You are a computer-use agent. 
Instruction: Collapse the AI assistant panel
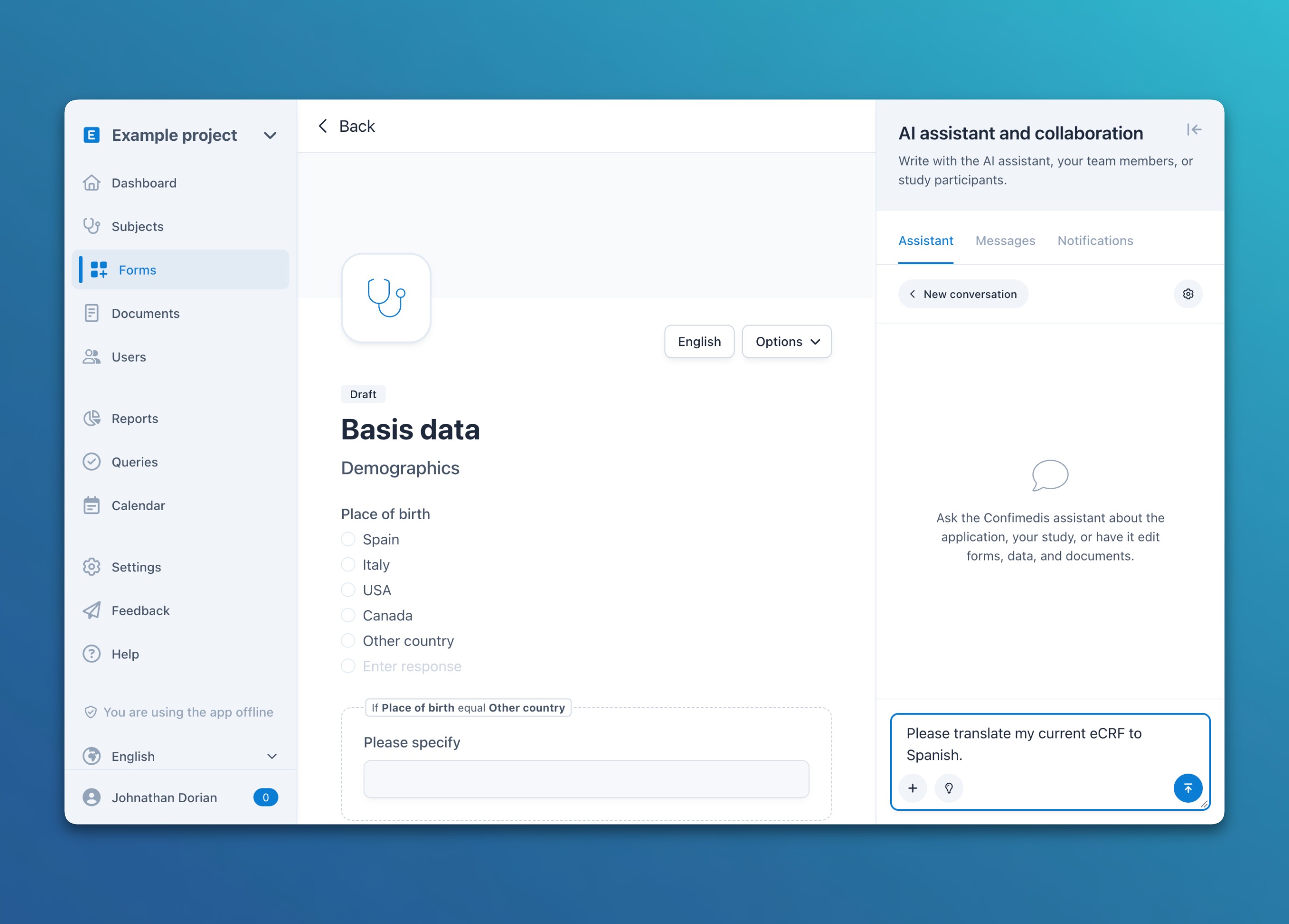click(x=1193, y=130)
